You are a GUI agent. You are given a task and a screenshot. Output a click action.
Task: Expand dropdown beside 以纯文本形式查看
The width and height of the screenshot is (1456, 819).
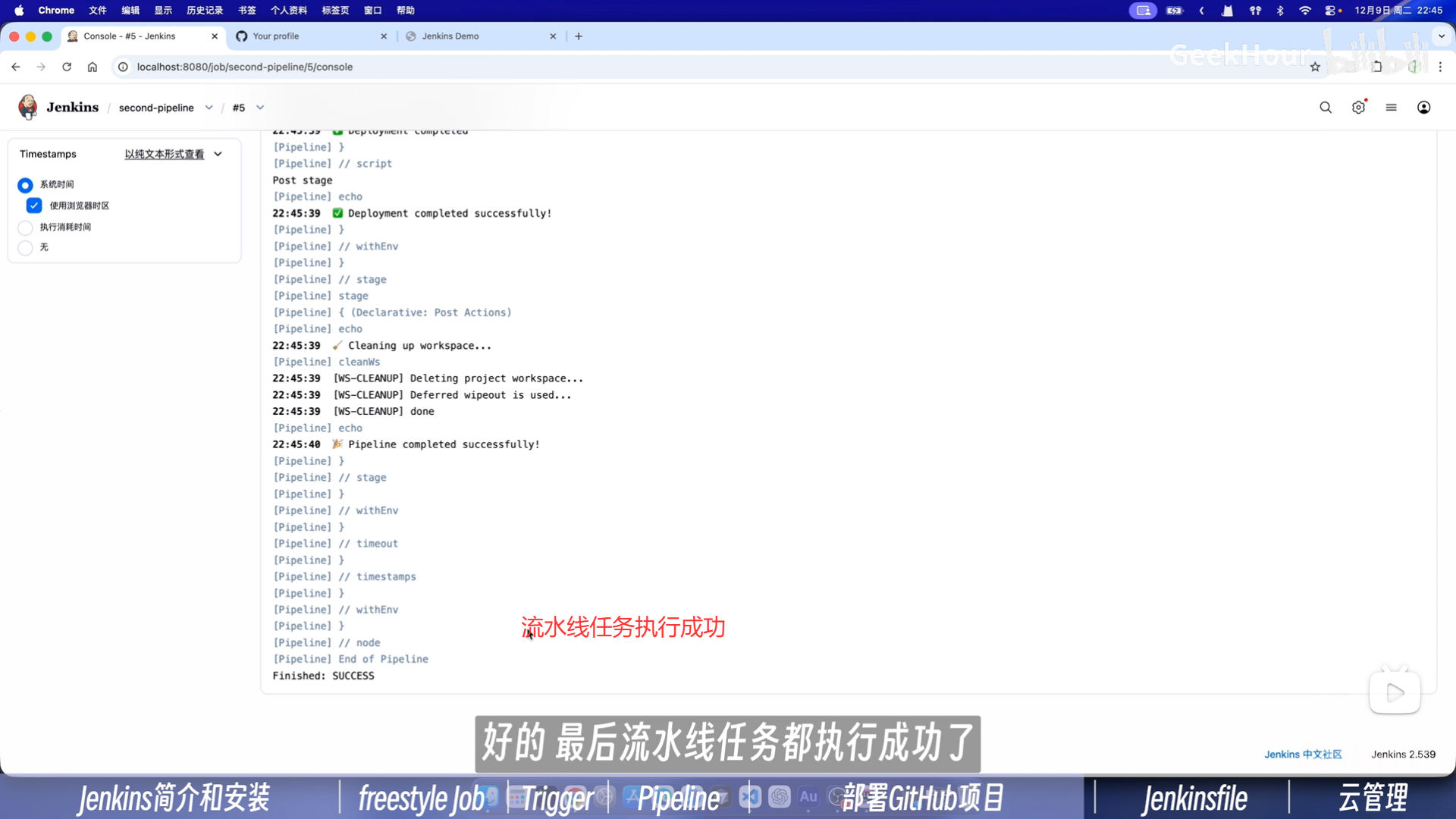218,154
